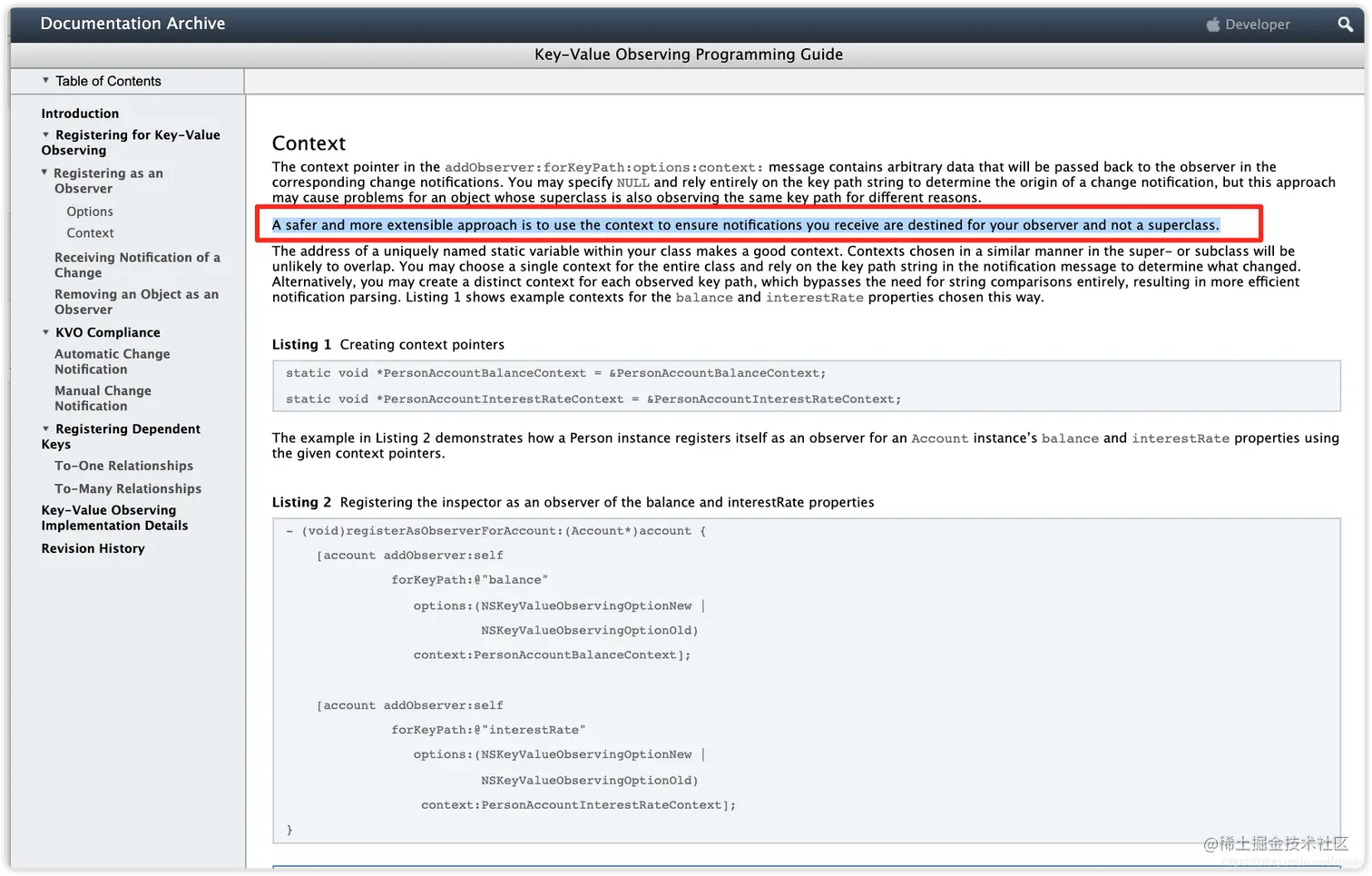Screen dimensions: 1372x876
Task: Jump to the Context section in sidebar
Action: 90,233
